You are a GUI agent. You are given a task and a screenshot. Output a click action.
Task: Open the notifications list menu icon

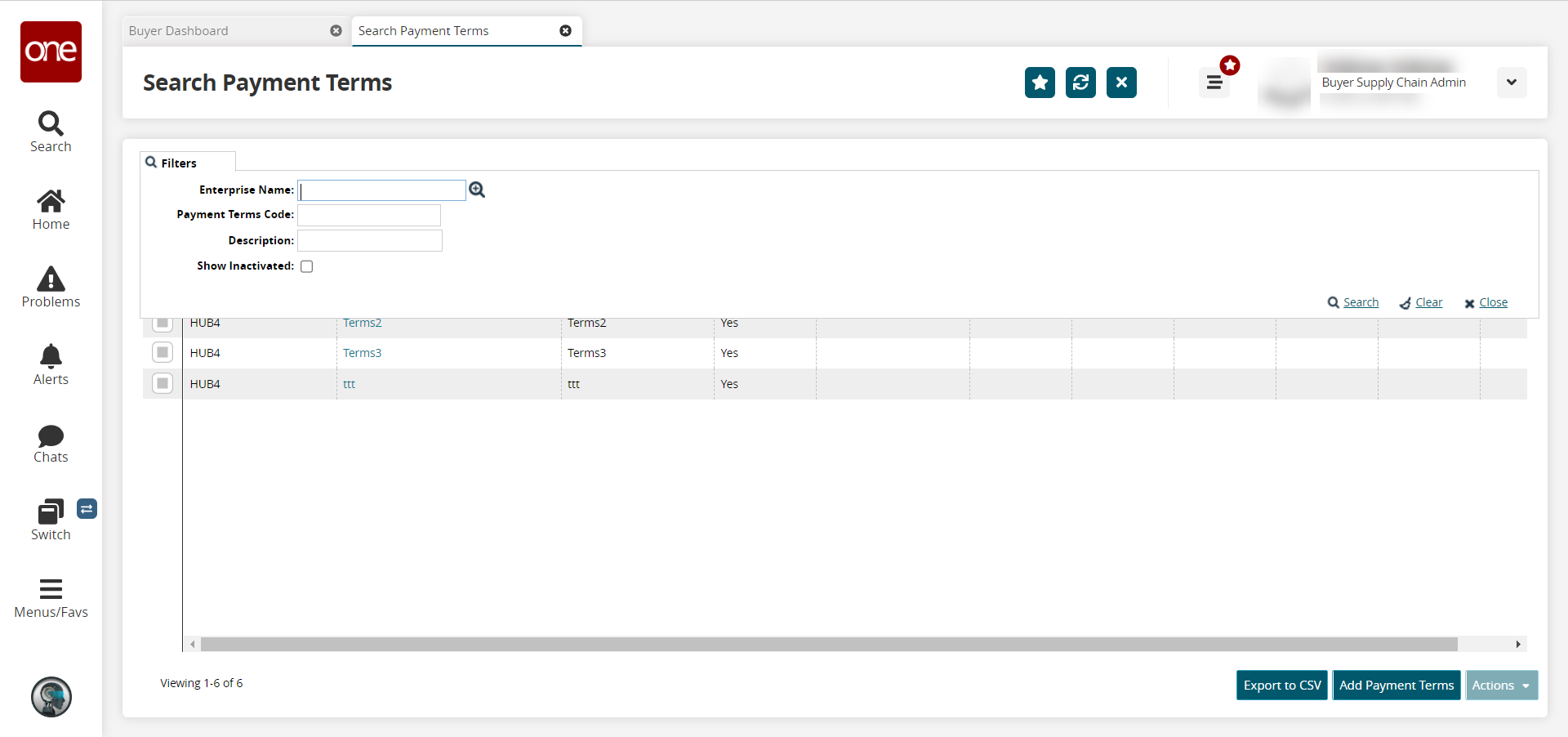[x=1214, y=83]
